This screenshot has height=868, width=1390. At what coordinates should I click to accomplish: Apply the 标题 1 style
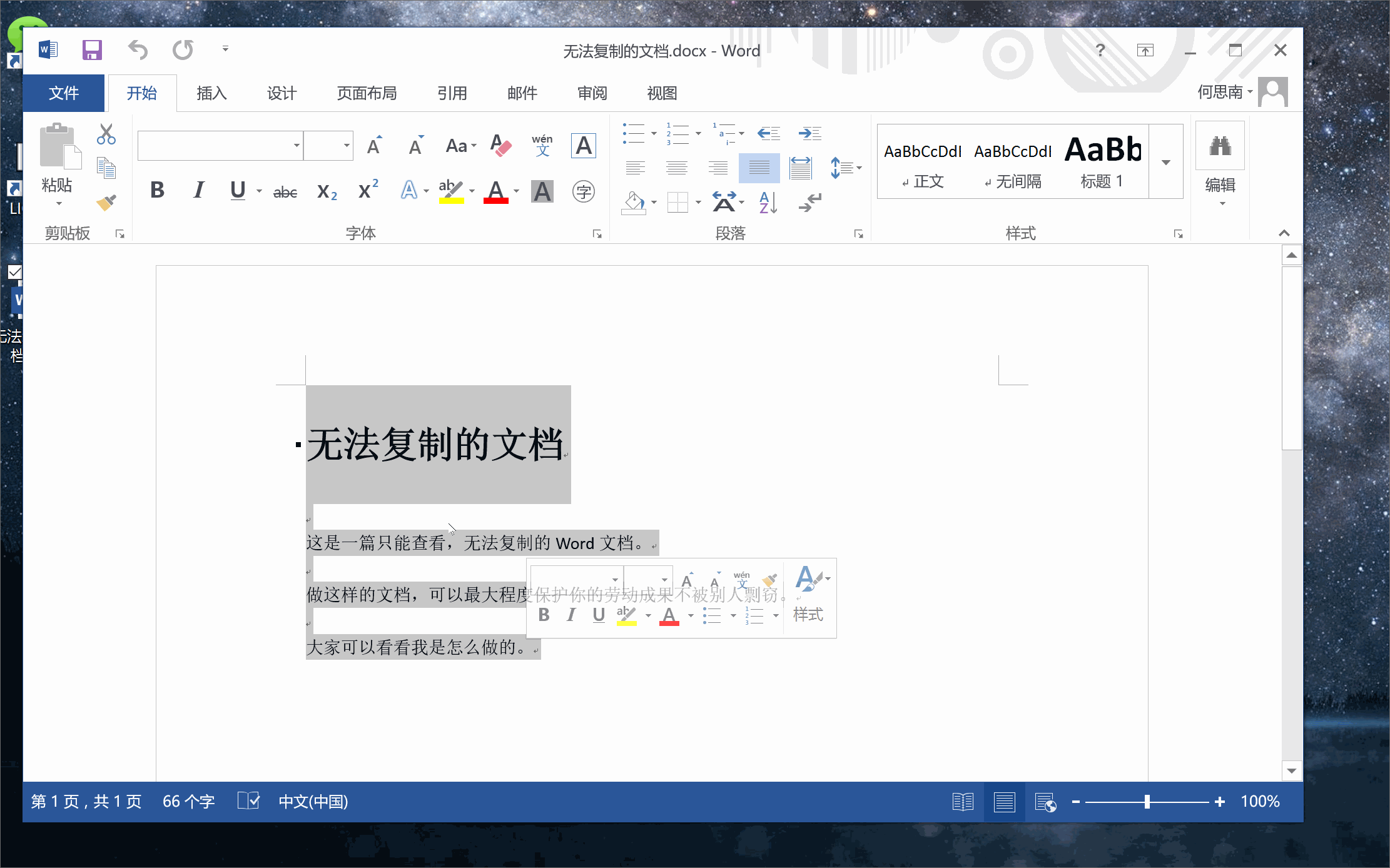click(1102, 162)
